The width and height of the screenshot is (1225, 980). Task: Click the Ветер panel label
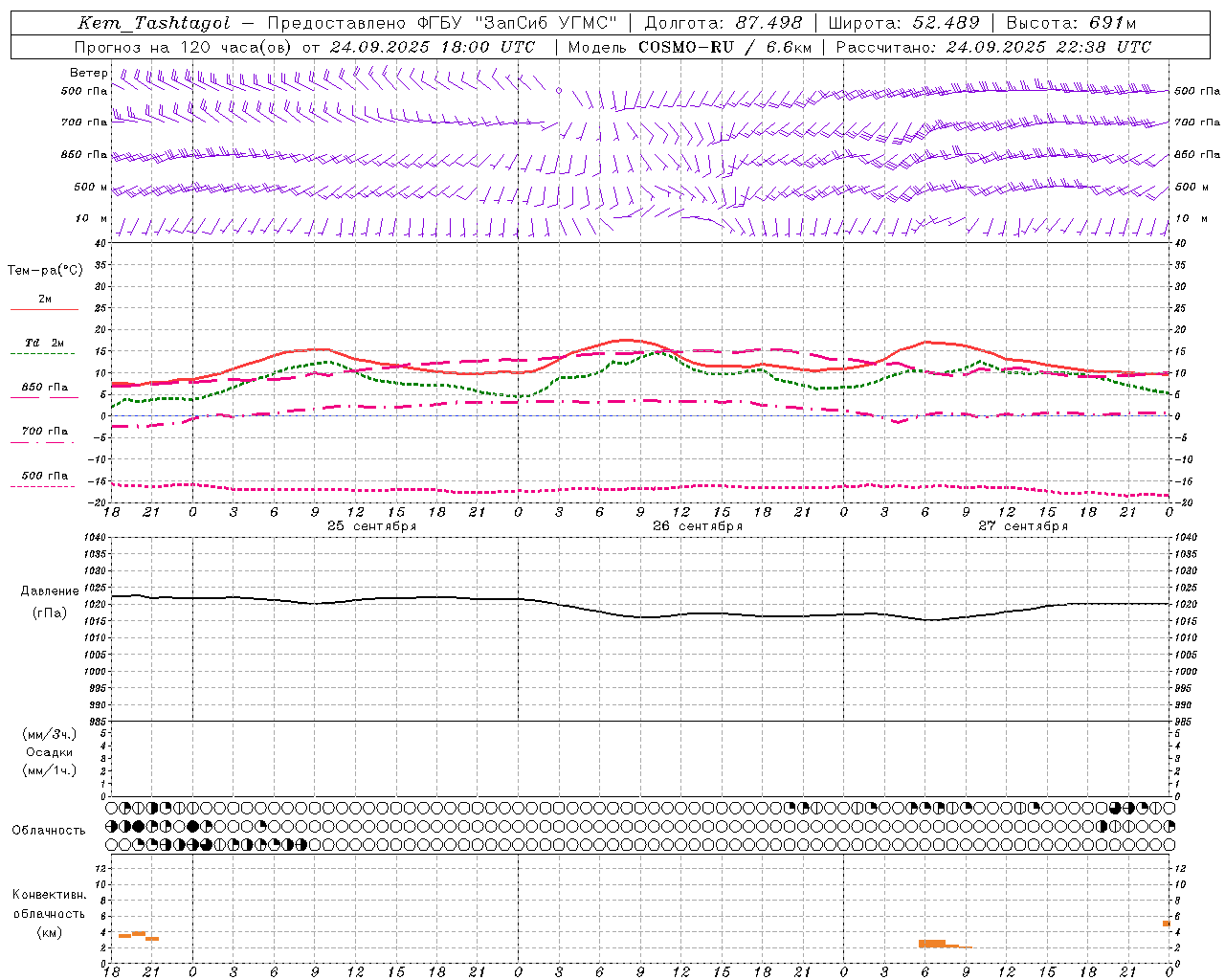coord(88,73)
